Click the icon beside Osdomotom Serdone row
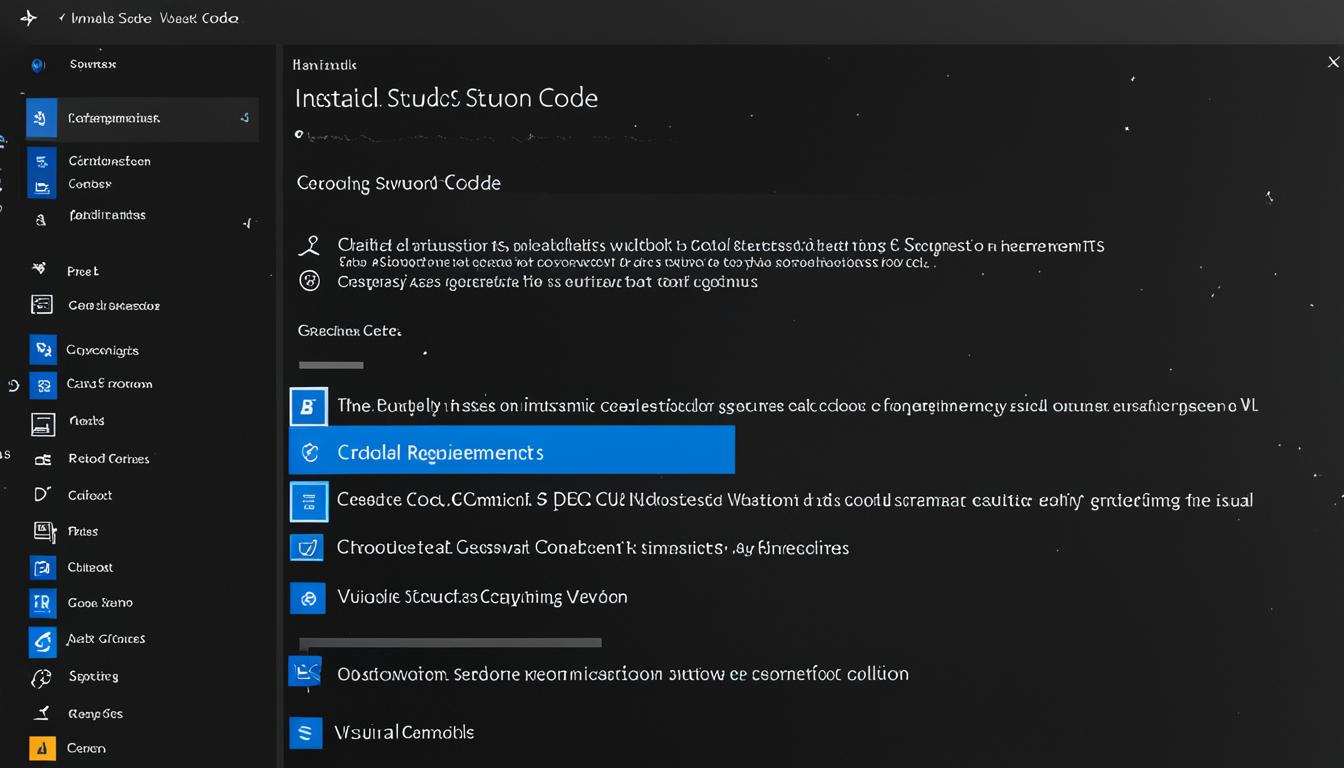Screen dimensions: 1344x768 (305, 671)
